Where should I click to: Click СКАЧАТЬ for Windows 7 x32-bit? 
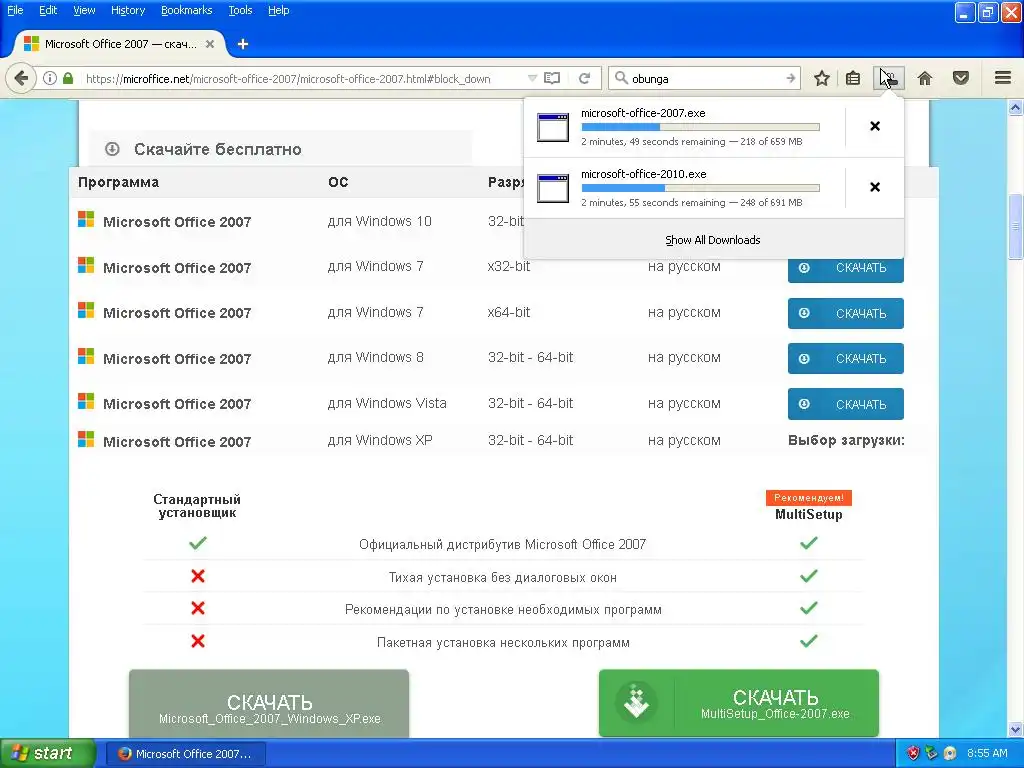point(846,268)
